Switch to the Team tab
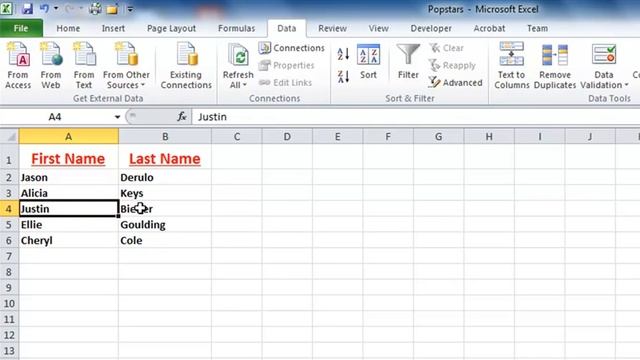The width and height of the screenshot is (640, 360). point(537,28)
